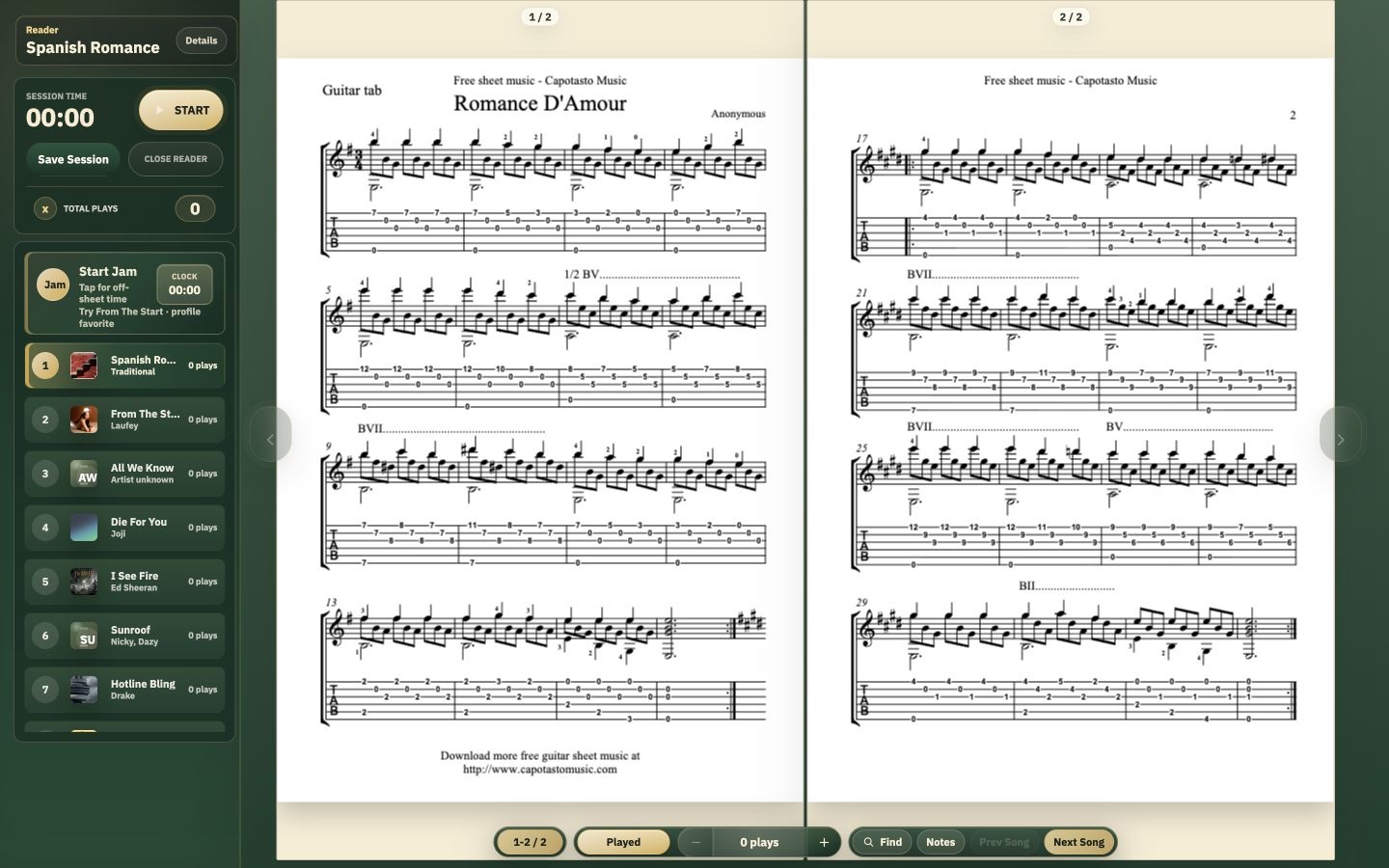Screen dimensions: 1389x868
Task: Click "Anonymous" composer text
Action: [x=738, y=114]
